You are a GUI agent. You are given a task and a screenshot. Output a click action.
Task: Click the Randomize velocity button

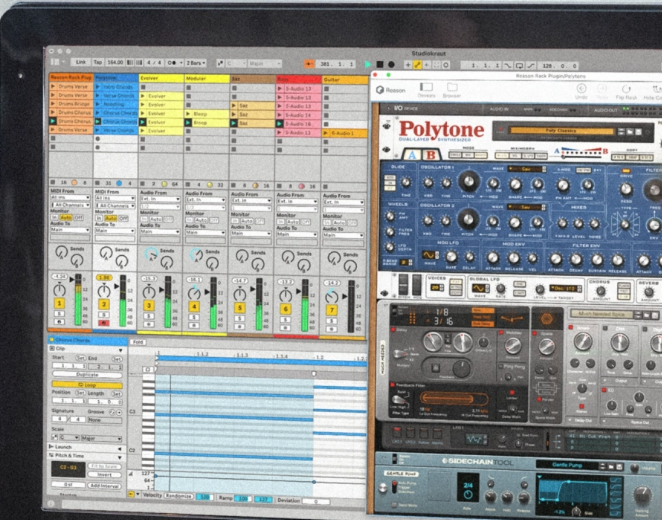[179, 496]
